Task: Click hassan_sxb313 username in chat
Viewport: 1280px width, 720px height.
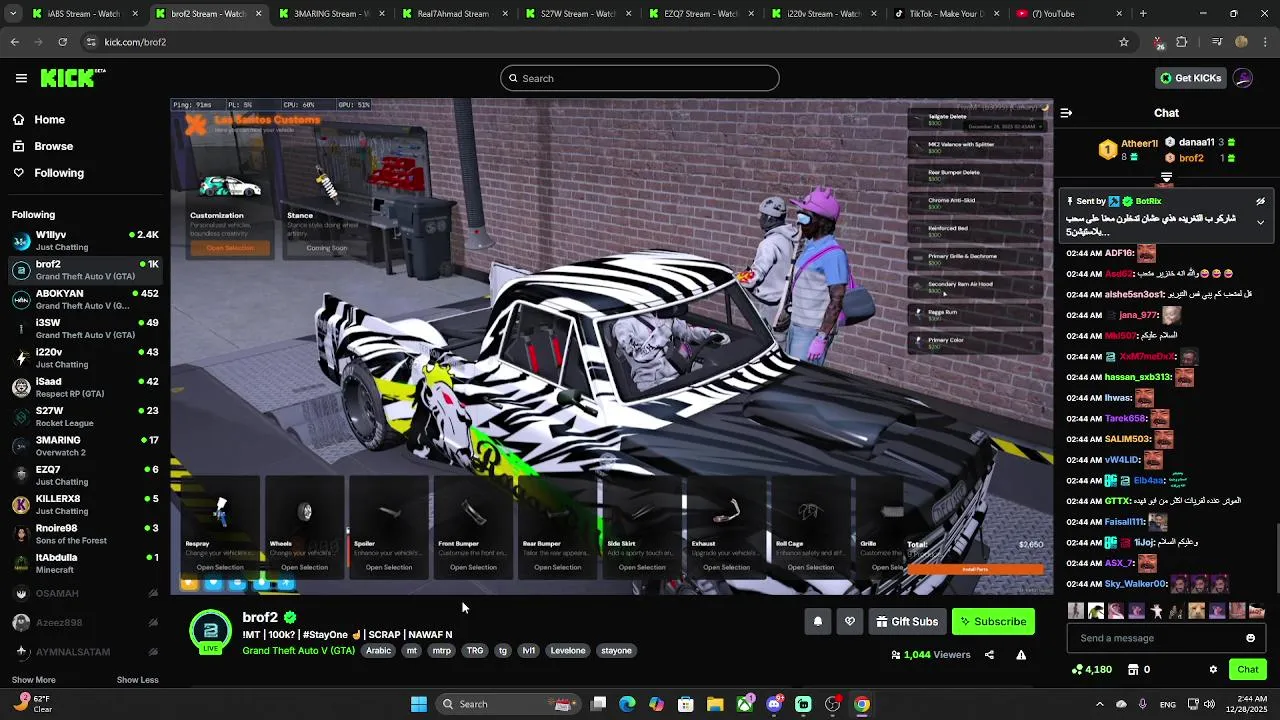Action: (1138, 377)
